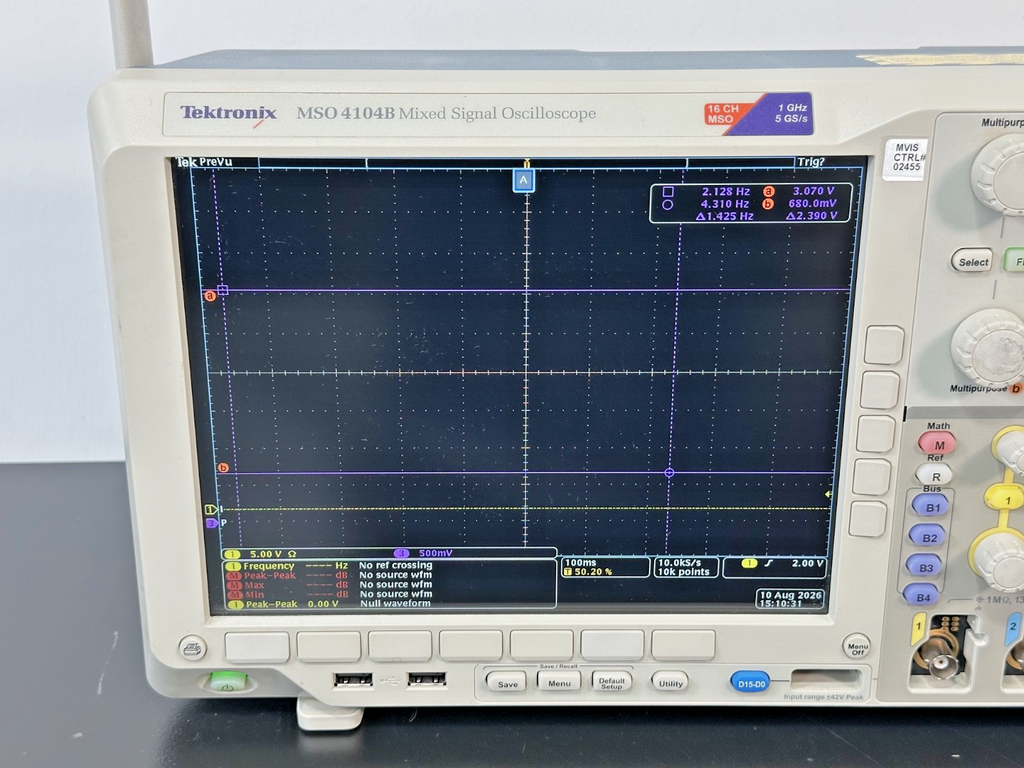Turn the Multipurpose b knob

pyautogui.click(x=987, y=347)
